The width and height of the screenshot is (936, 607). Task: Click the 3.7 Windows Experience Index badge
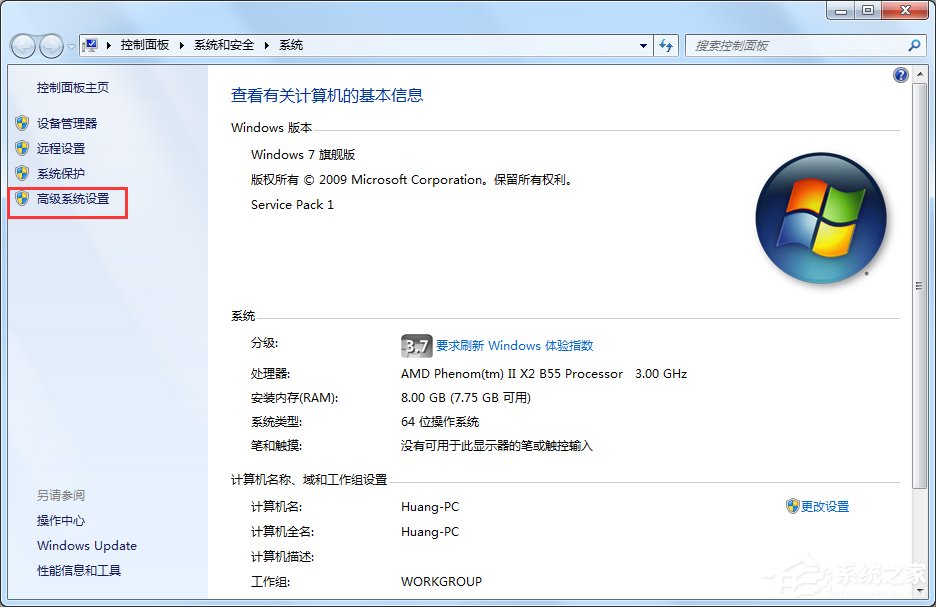click(416, 346)
